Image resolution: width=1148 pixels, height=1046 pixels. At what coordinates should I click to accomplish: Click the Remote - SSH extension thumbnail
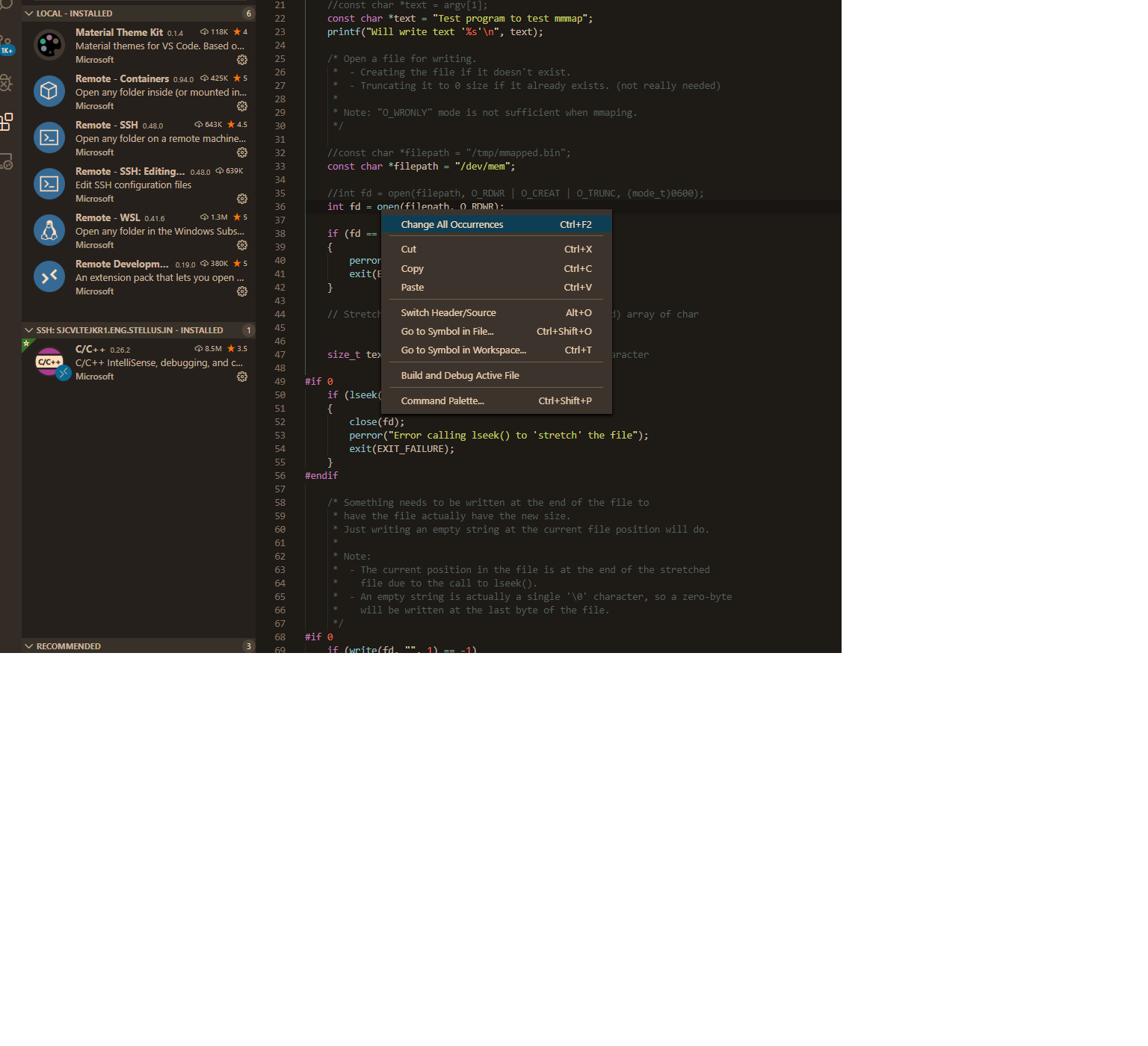pos(49,137)
